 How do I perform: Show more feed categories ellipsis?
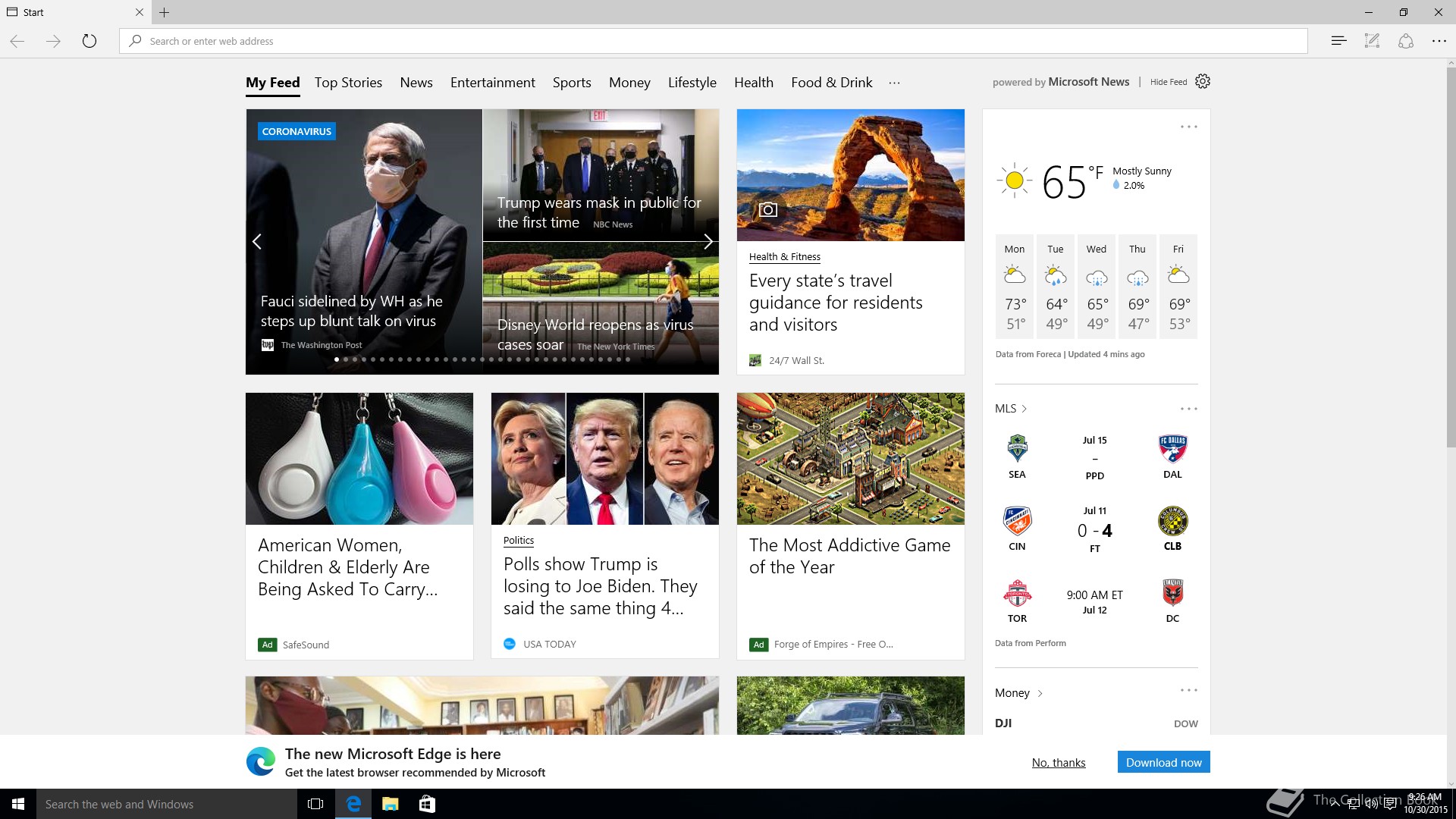895,83
